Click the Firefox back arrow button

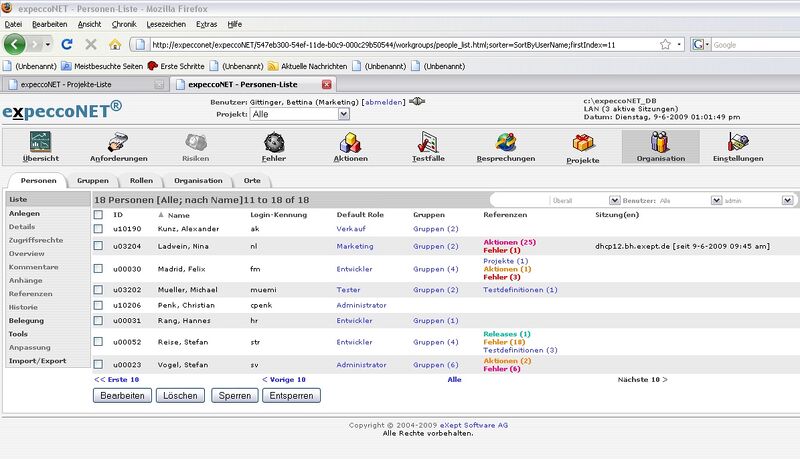14,44
